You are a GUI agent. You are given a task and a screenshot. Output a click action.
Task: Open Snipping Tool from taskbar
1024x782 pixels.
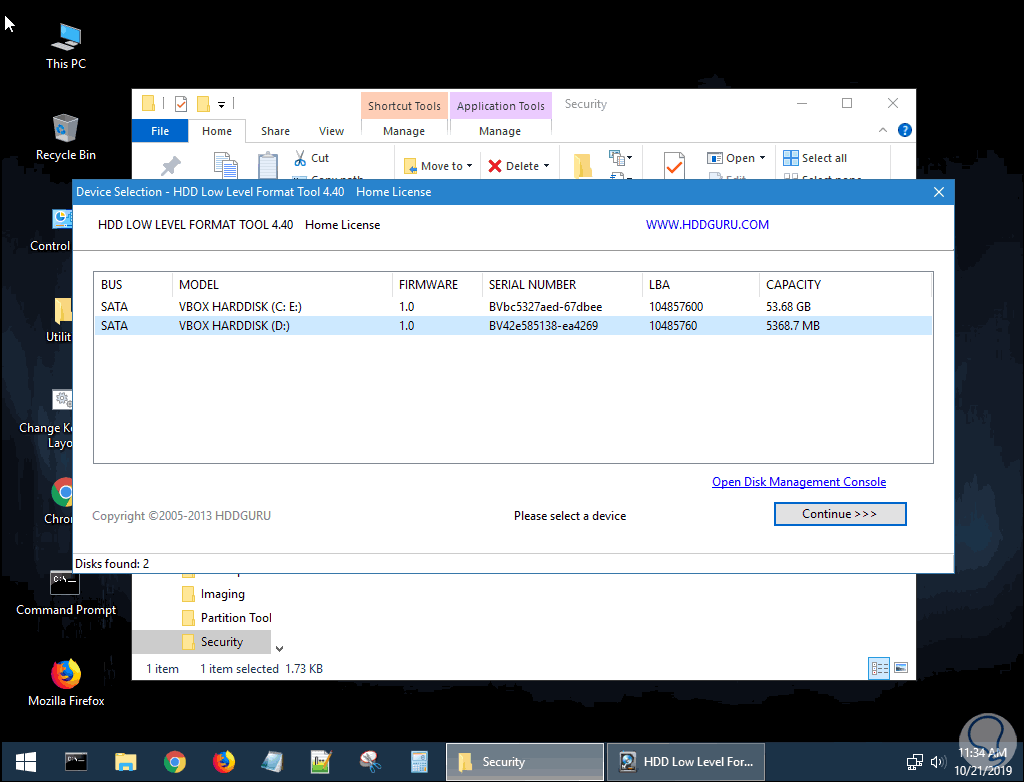pos(370,762)
